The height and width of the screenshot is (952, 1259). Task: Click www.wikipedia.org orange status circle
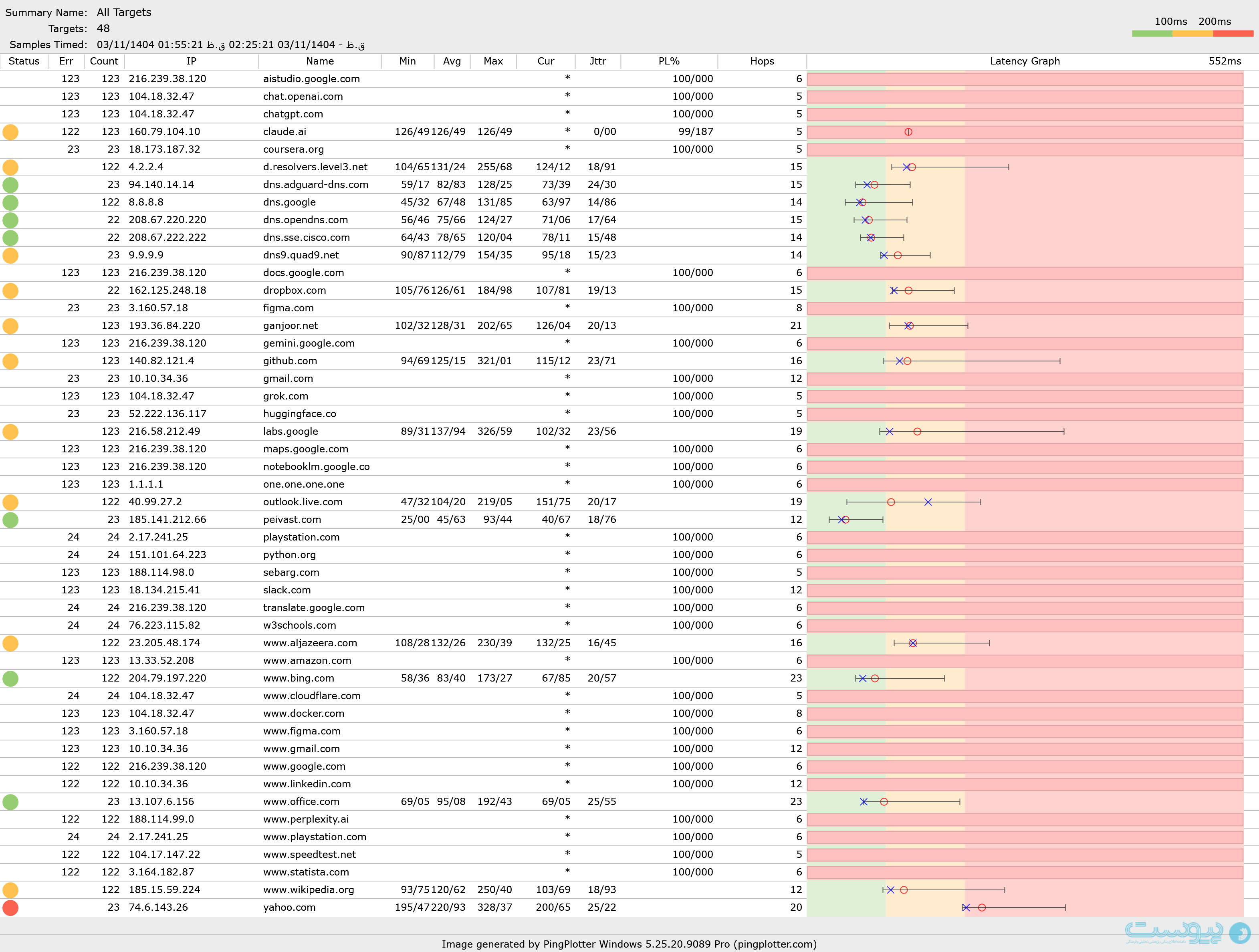(10, 890)
